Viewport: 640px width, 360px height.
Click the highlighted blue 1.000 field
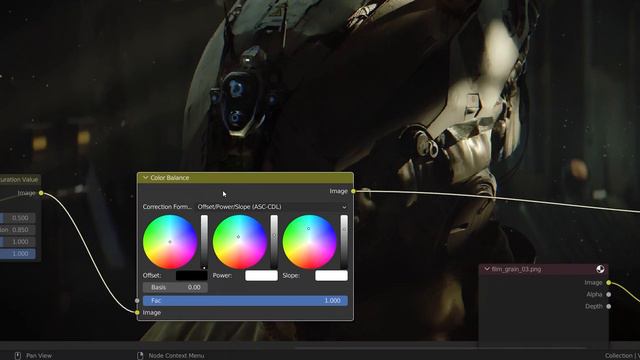18,254
